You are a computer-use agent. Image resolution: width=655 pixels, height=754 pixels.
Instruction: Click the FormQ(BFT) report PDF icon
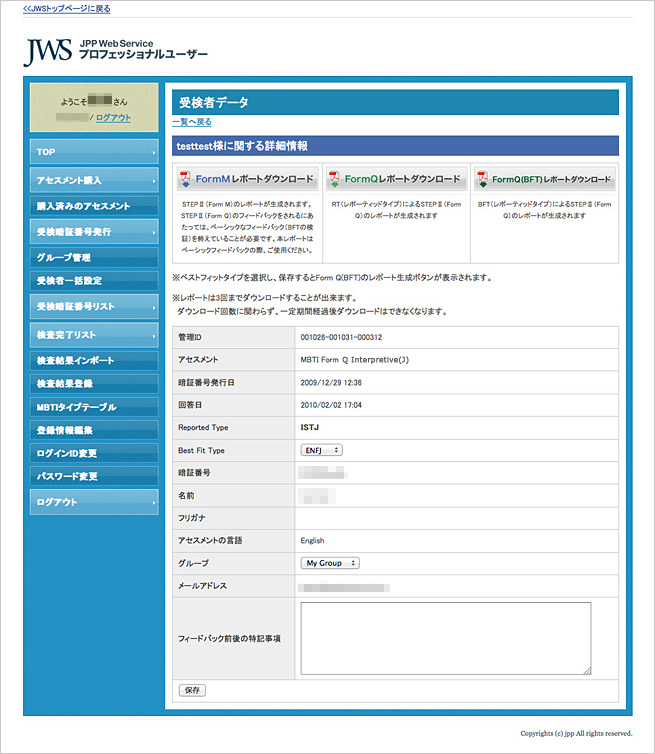point(482,180)
